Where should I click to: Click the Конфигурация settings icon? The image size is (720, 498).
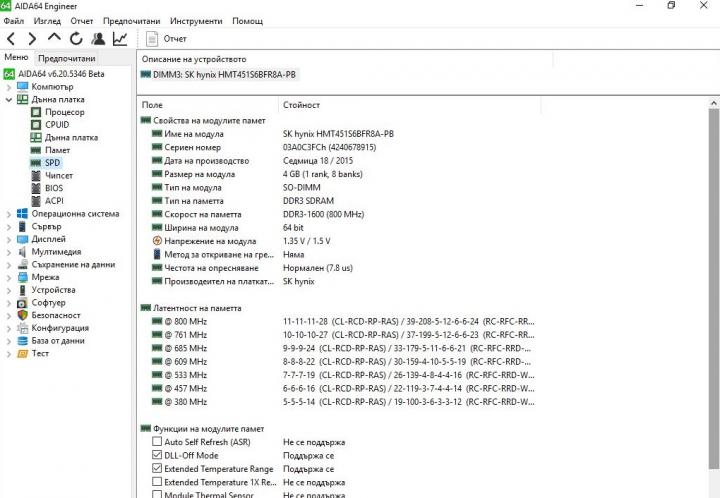22,328
